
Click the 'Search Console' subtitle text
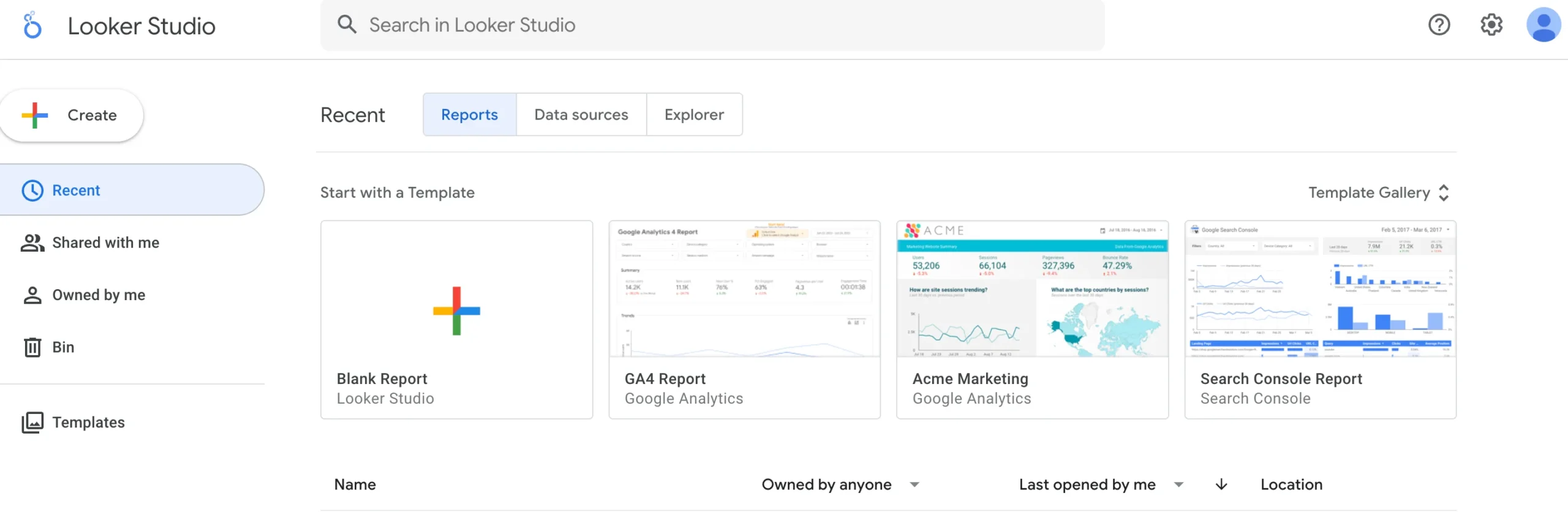(1255, 399)
